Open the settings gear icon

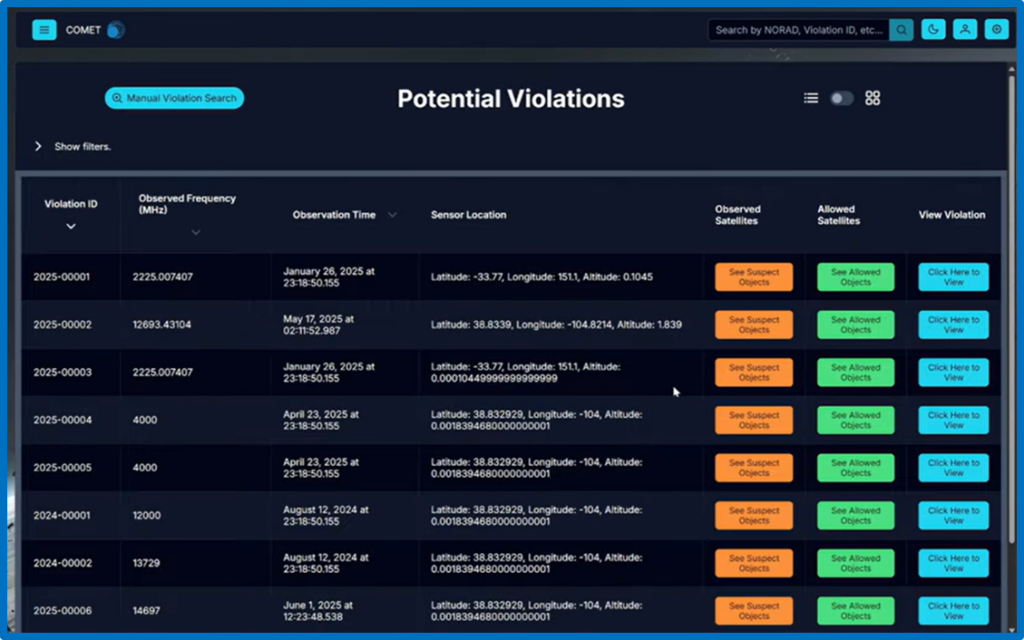coord(996,30)
